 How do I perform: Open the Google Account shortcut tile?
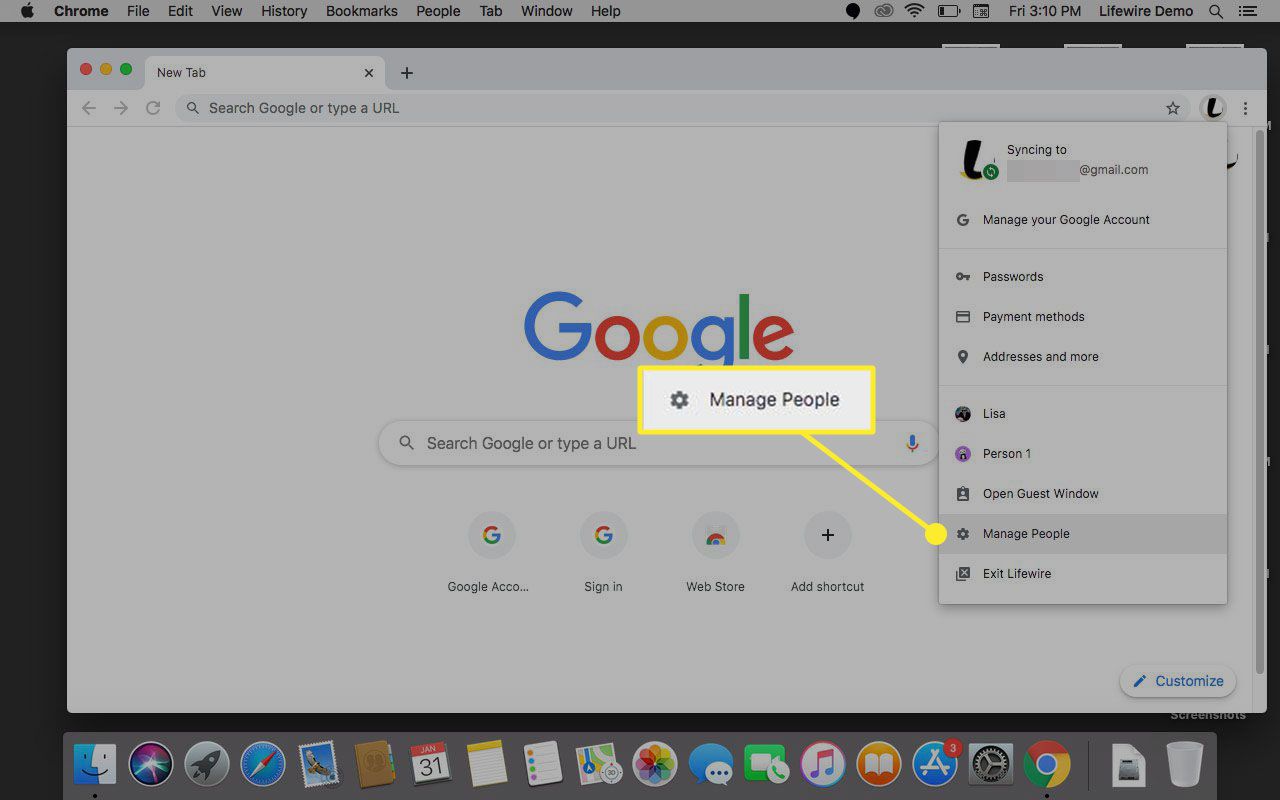(491, 552)
